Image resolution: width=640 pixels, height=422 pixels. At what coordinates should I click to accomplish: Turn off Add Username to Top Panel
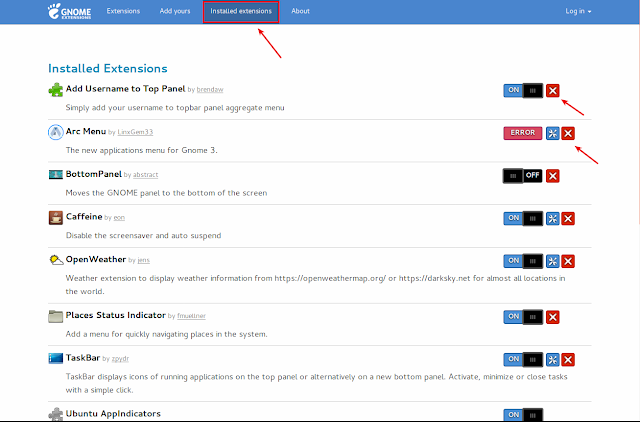[x=523, y=91]
